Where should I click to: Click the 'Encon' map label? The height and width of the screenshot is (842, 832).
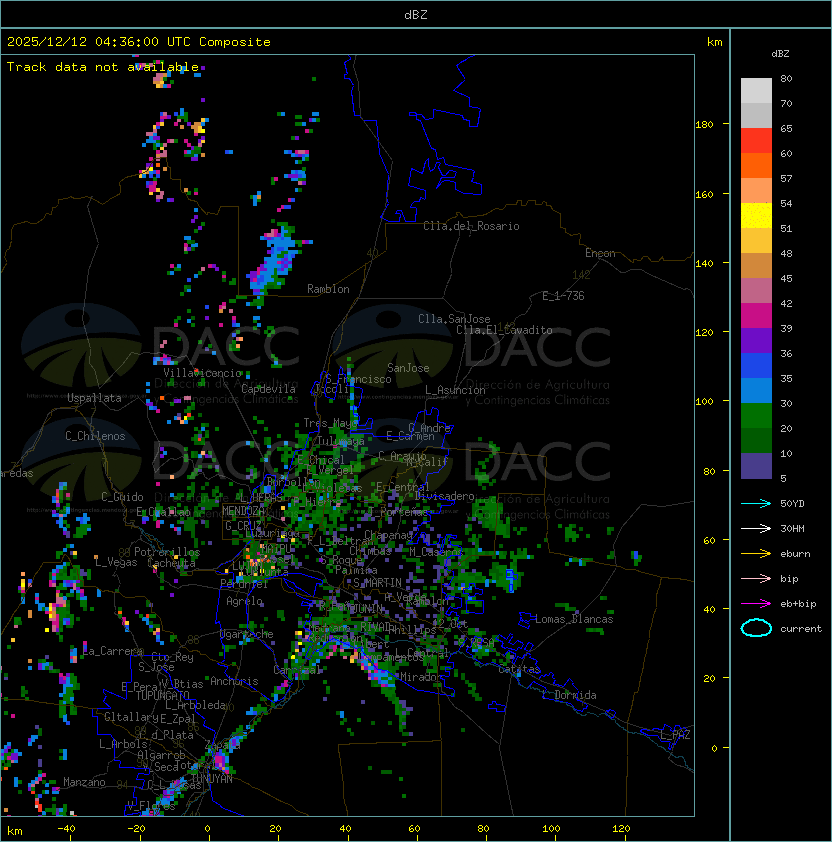600,253
